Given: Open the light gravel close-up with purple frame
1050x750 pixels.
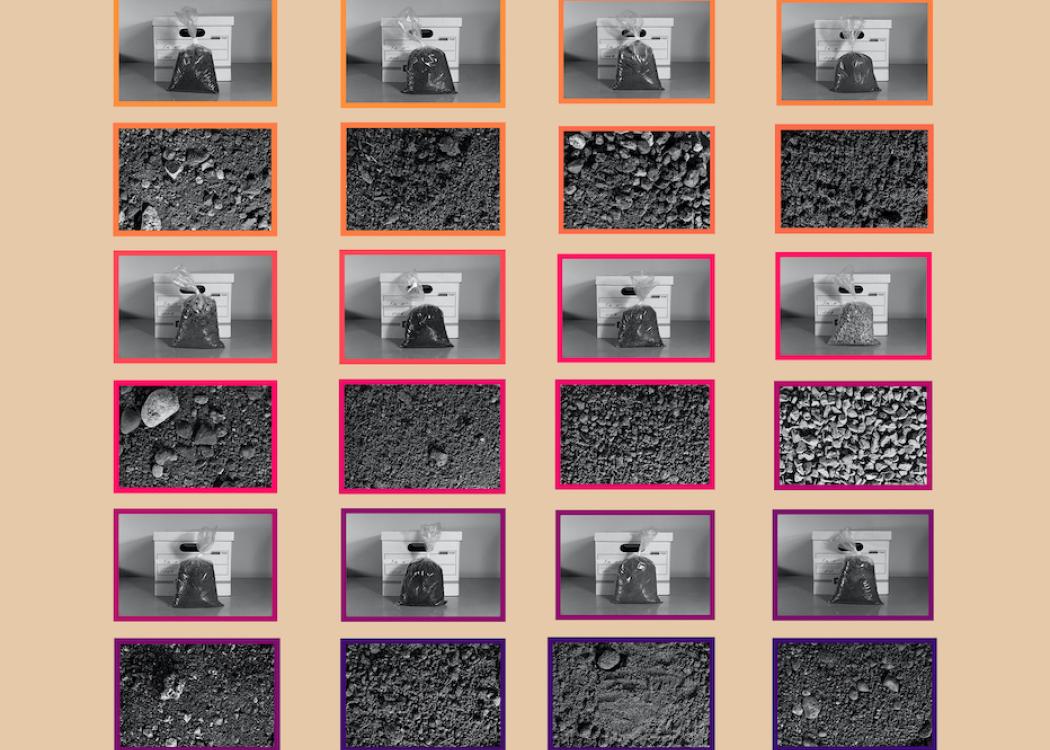Looking at the screenshot, I should tap(853, 435).
